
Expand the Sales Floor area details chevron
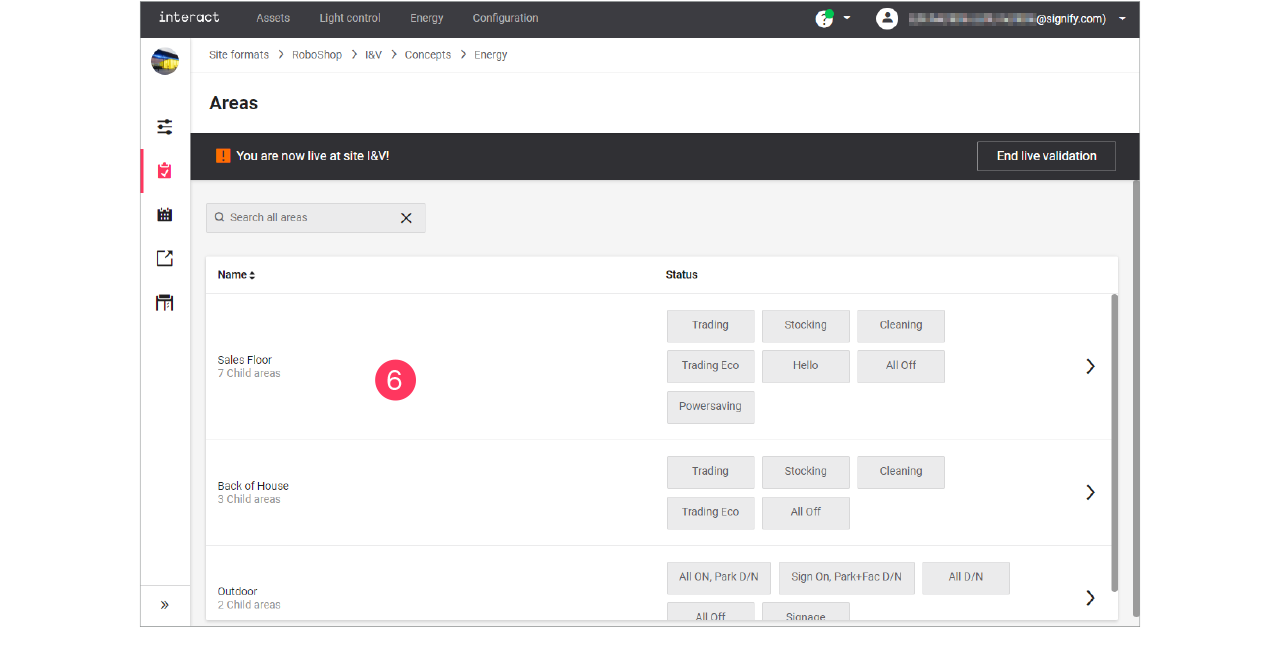pyautogui.click(x=1090, y=366)
